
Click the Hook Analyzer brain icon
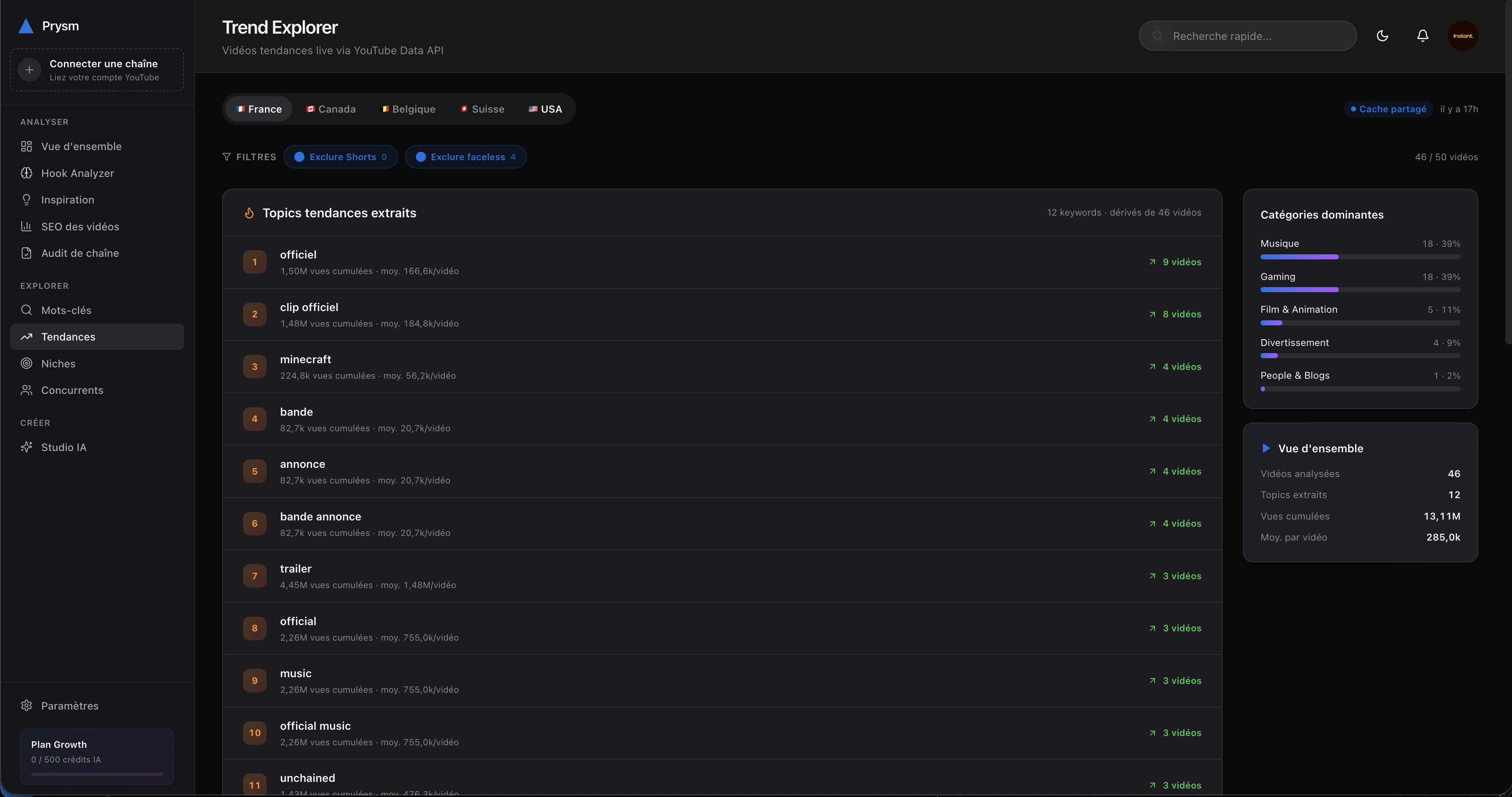[x=26, y=173]
